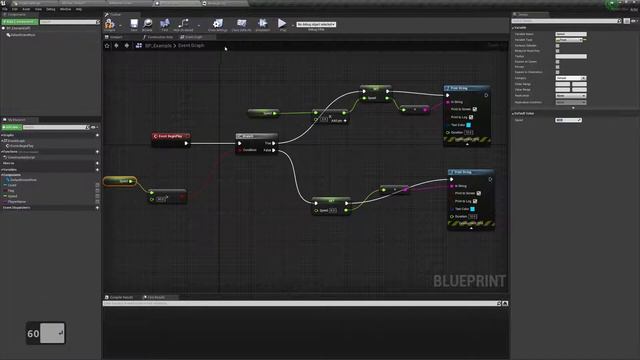Collapse the Default Value section
640x360 pixels.
(513, 113)
